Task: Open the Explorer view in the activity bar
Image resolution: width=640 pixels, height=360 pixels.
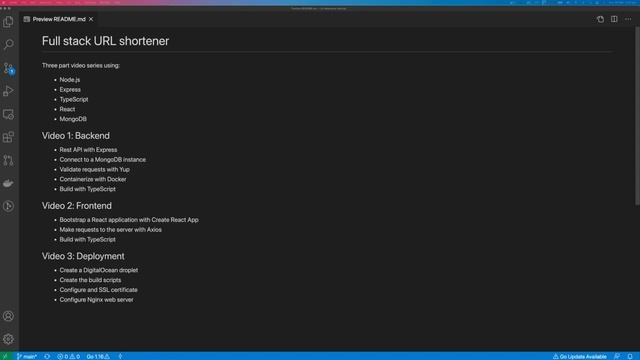Action: pyautogui.click(x=8, y=22)
